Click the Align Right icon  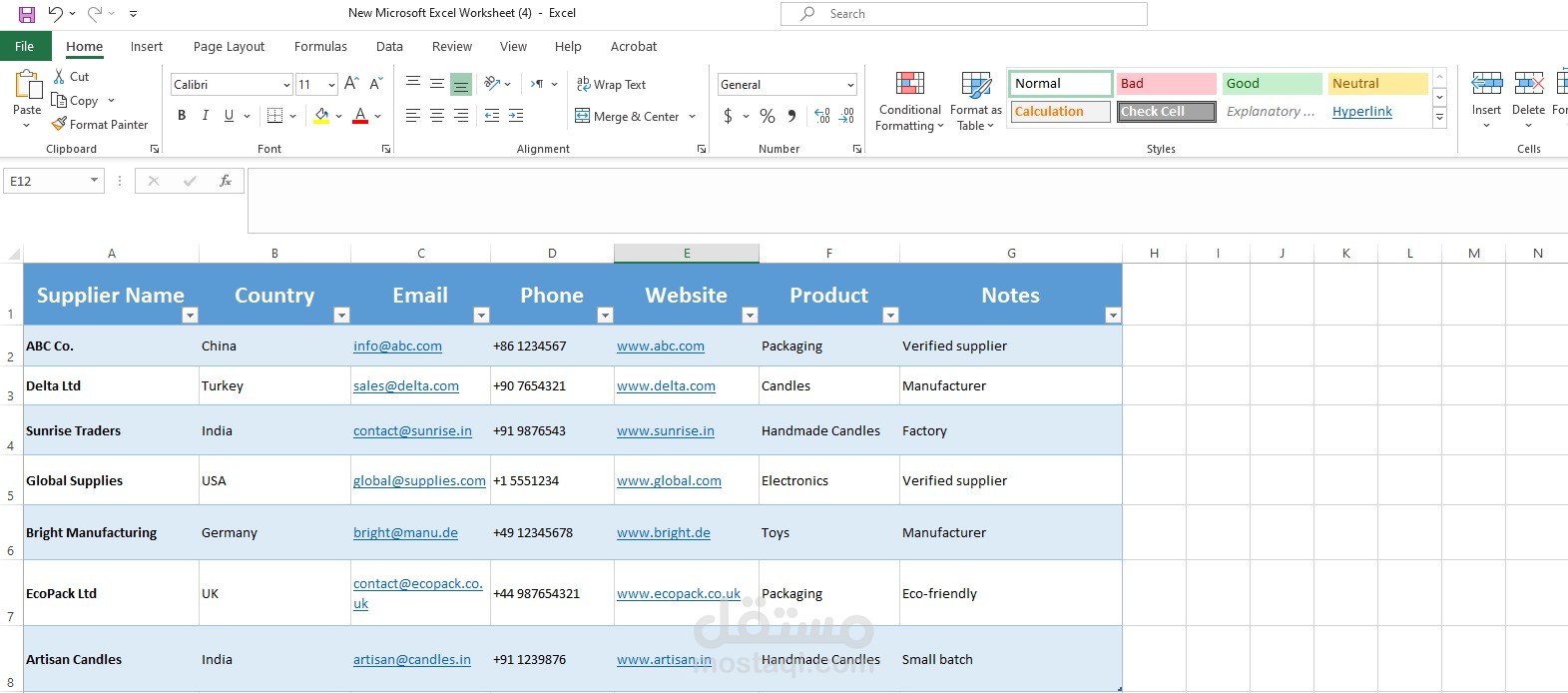pyautogui.click(x=461, y=116)
